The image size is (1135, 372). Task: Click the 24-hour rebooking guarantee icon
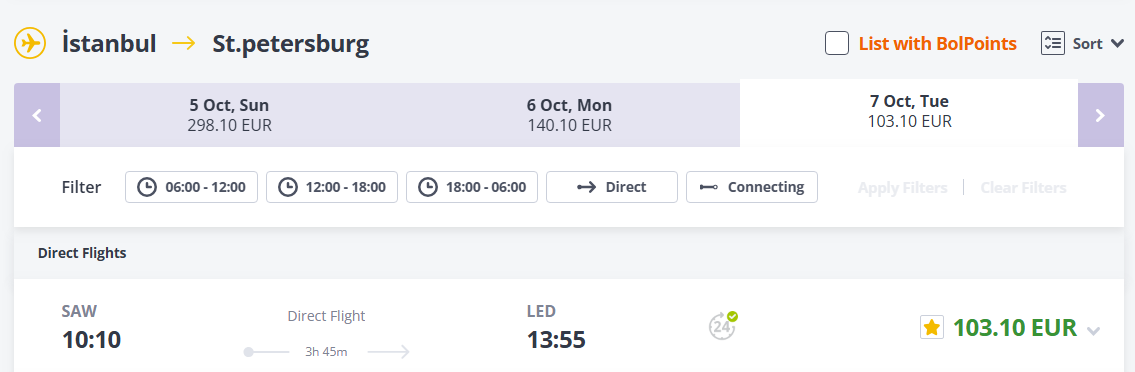click(722, 325)
